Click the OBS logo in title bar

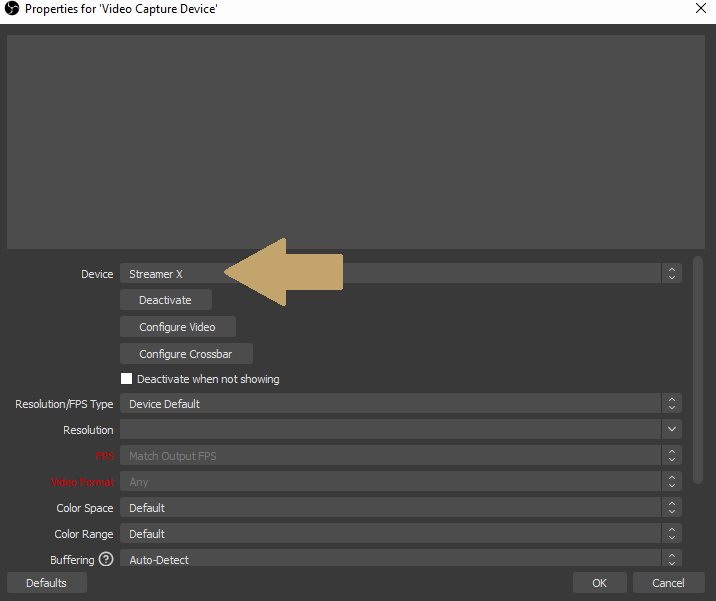point(12,8)
